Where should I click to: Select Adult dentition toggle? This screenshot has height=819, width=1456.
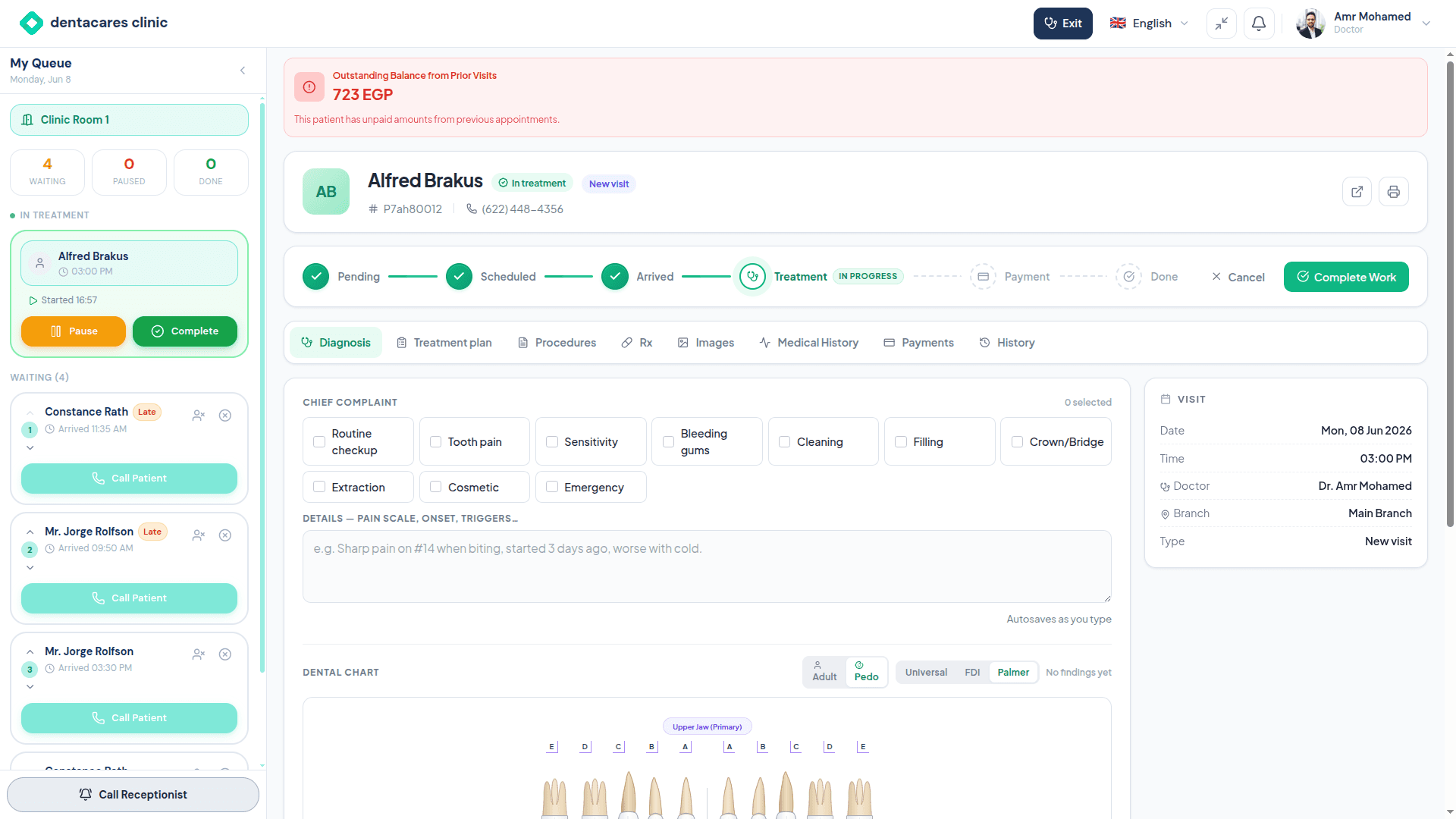pos(824,672)
